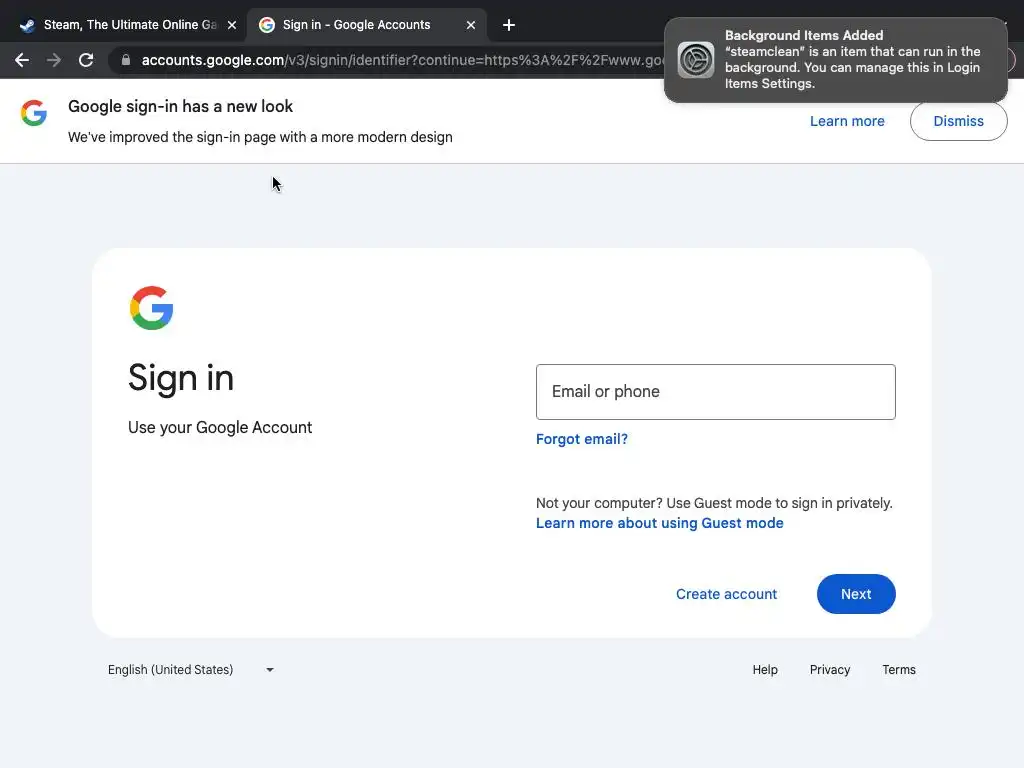The image size is (1024, 768).
Task: Select the Sign in - Google Accounts tab
Action: click(x=367, y=25)
